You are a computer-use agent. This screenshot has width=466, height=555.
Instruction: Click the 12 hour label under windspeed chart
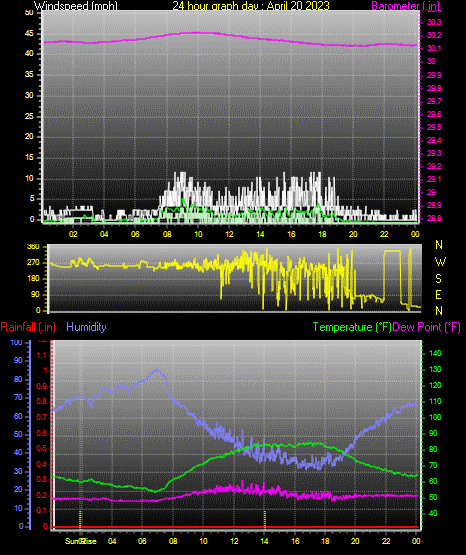tap(229, 234)
